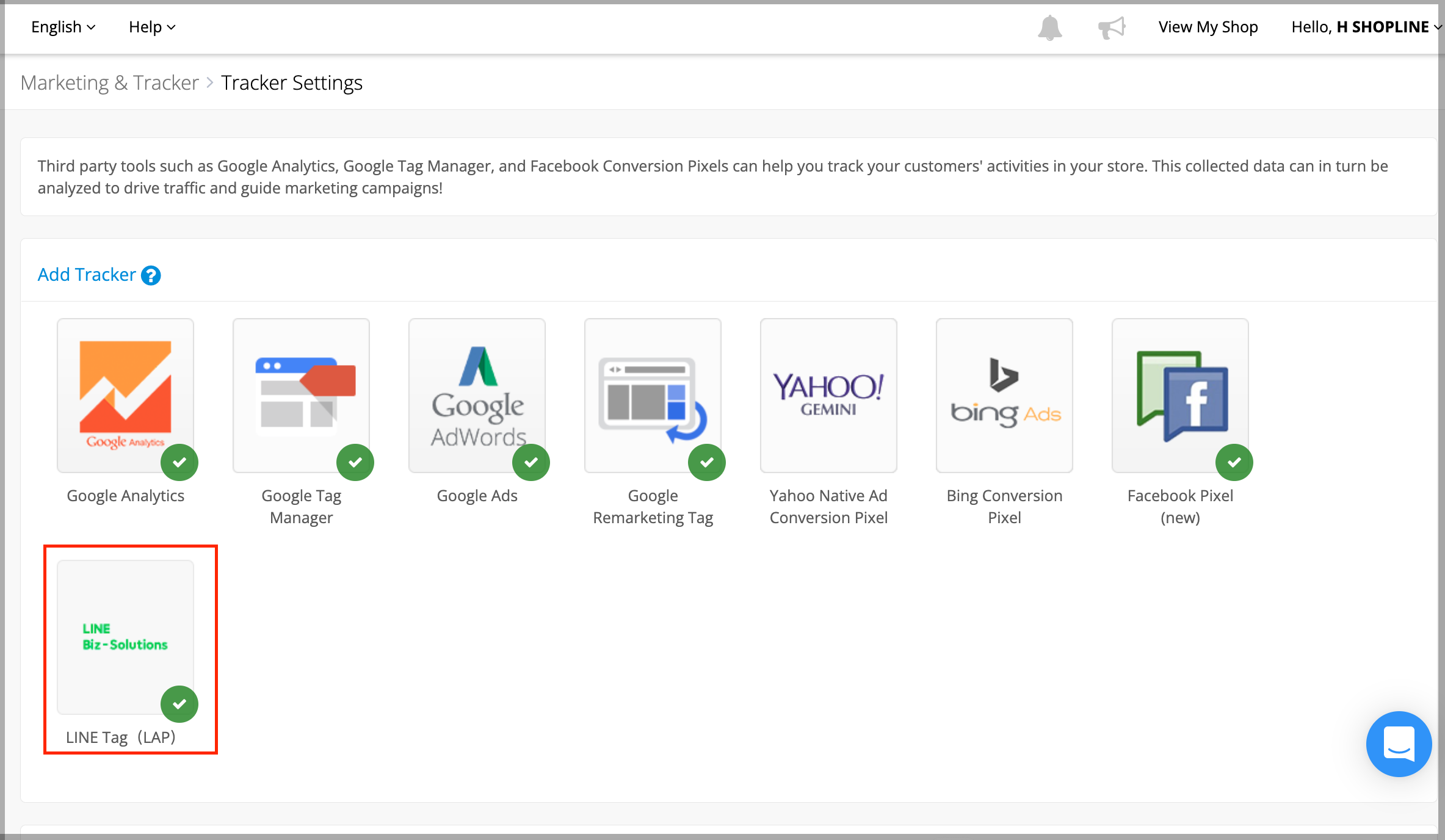
Task: Click the Google Analytics label
Action: point(125,496)
